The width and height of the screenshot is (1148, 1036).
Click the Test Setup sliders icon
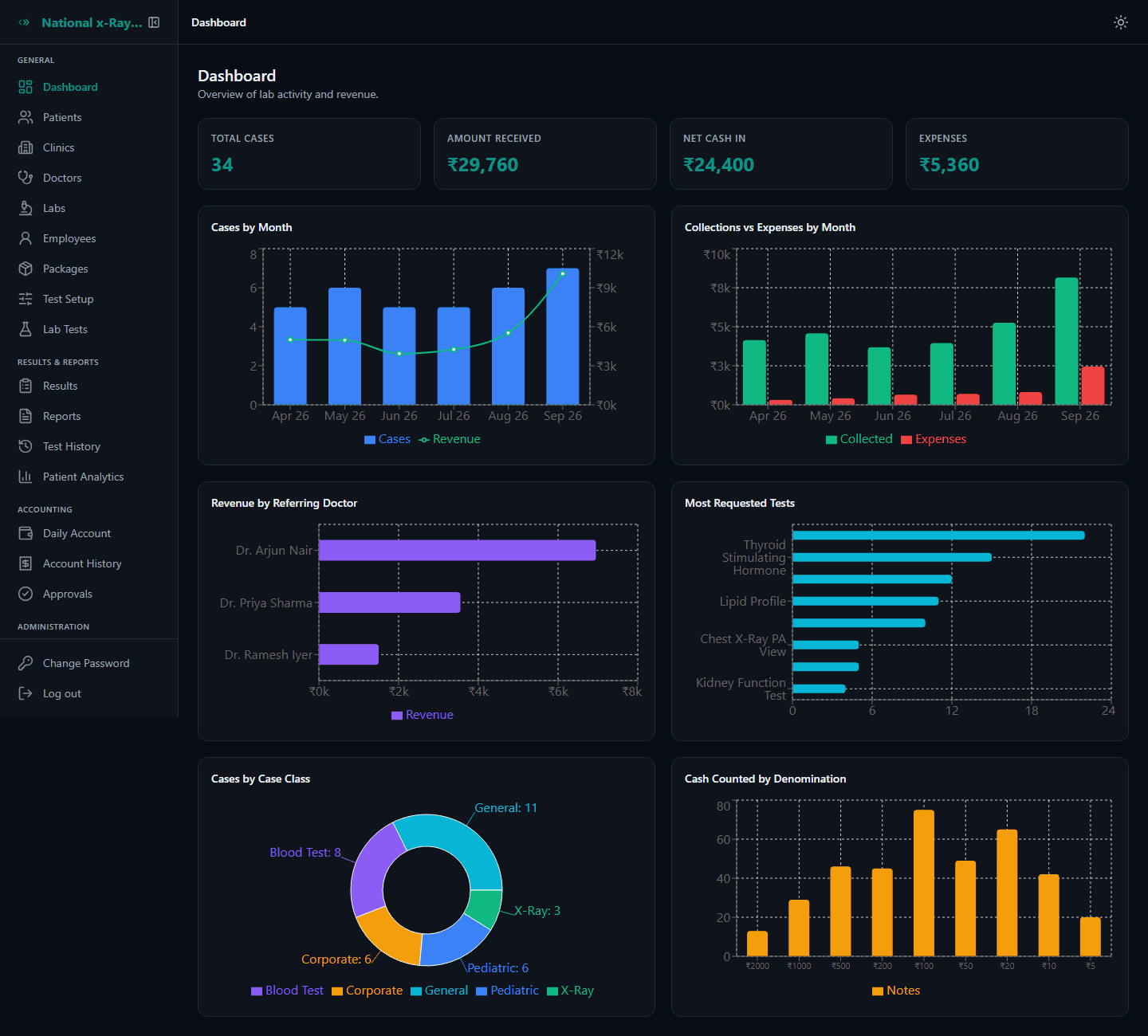(x=26, y=299)
